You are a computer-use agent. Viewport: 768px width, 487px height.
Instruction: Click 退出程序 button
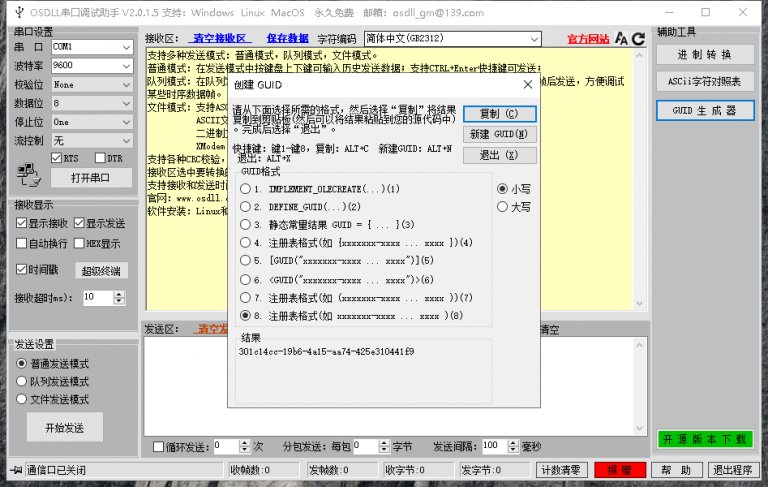click(733, 470)
